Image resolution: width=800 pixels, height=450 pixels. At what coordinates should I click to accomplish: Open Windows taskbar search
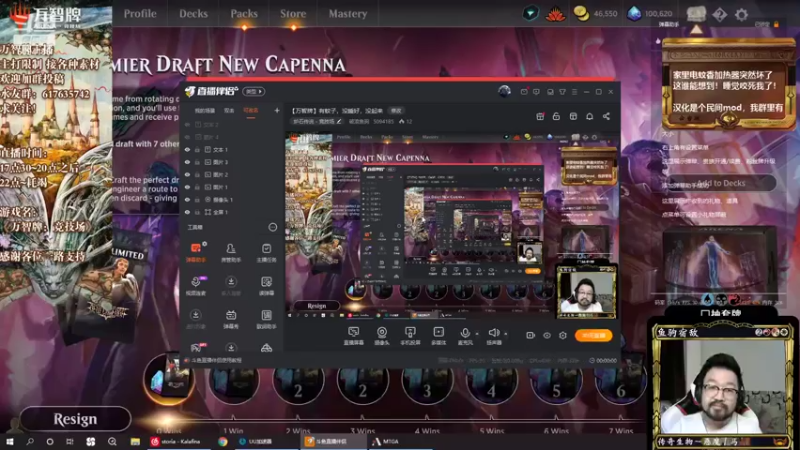click(x=30, y=441)
